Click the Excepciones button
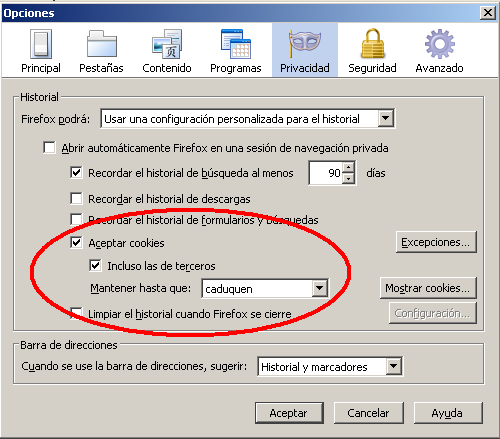This screenshot has height=439, width=500. pos(436,242)
